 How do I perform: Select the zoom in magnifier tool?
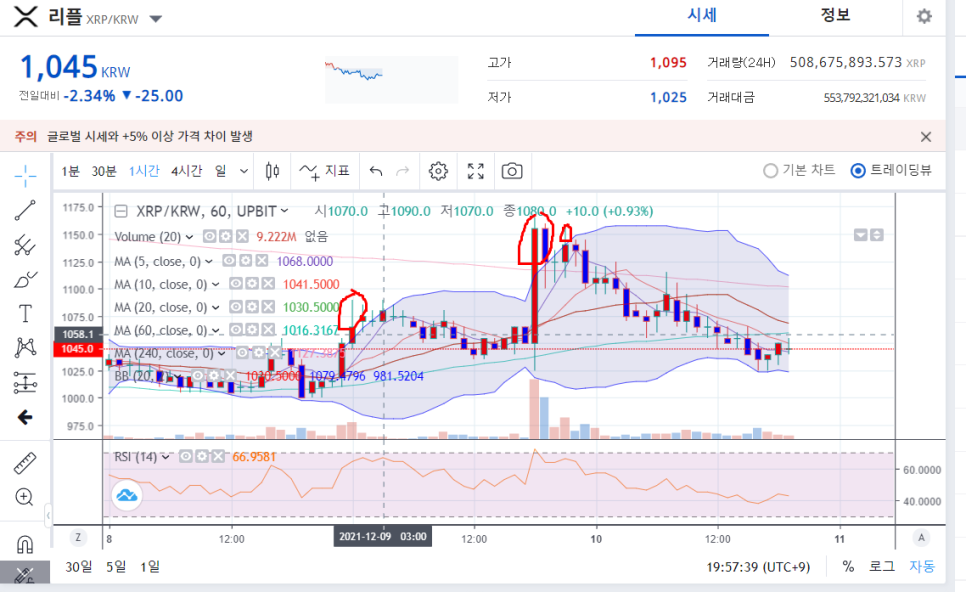tap(25, 497)
